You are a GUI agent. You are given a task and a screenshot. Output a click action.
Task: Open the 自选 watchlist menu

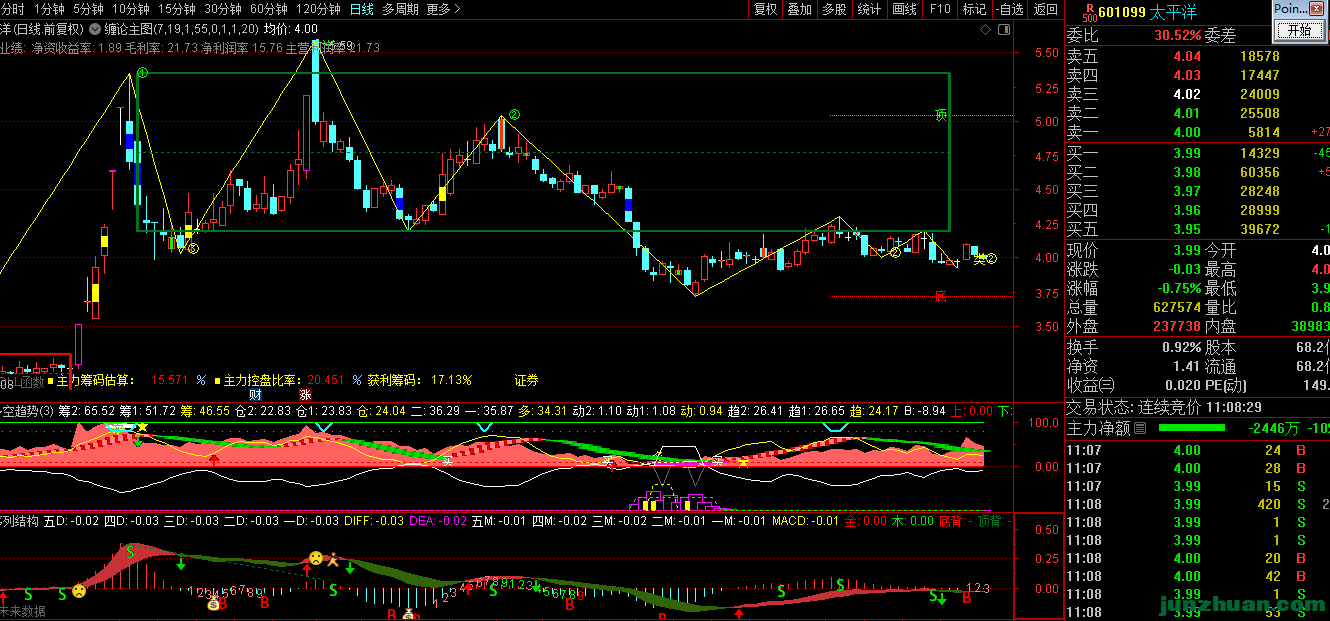[x=1011, y=9]
